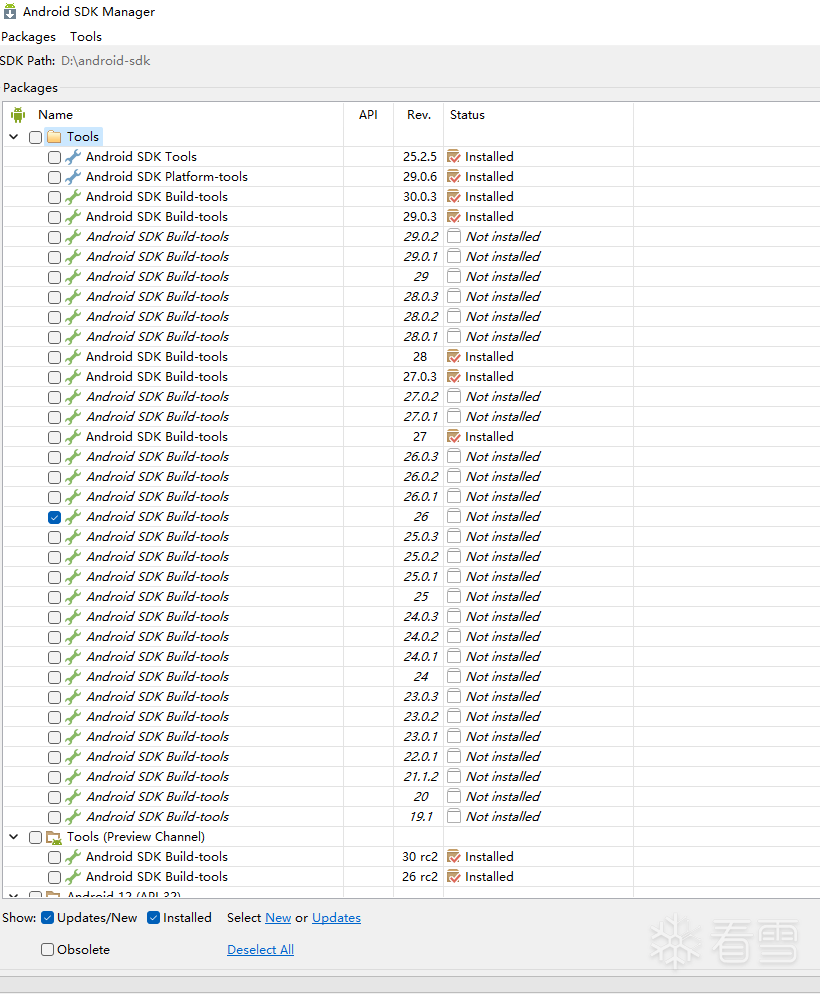This screenshot has width=820, height=994.
Task: Collapse the Tools tree group
Action: pyautogui.click(x=13, y=136)
